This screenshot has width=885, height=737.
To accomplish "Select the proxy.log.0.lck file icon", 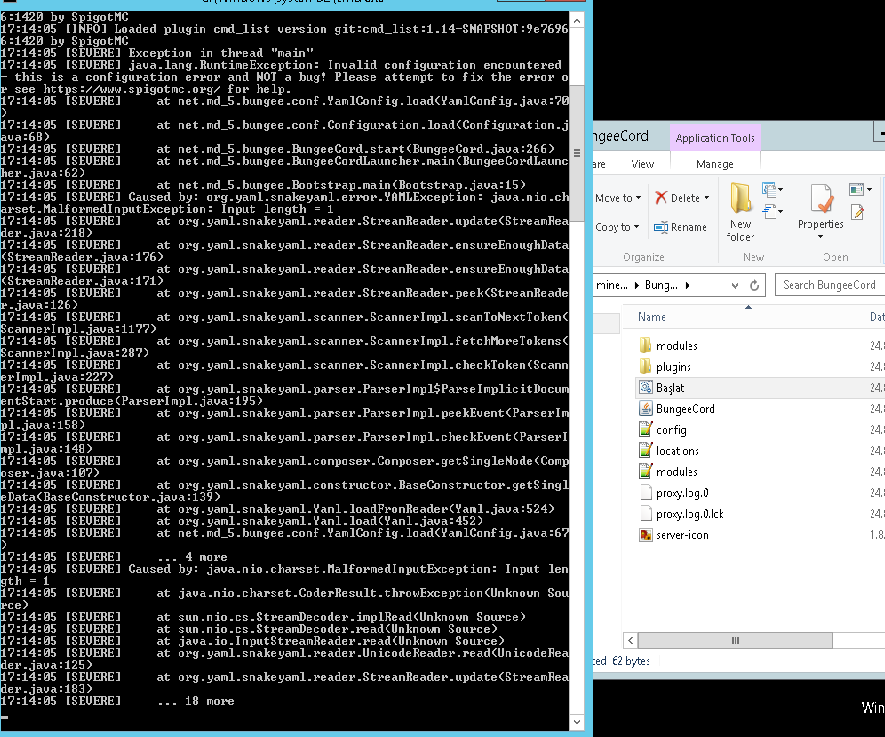I will tap(645, 514).
